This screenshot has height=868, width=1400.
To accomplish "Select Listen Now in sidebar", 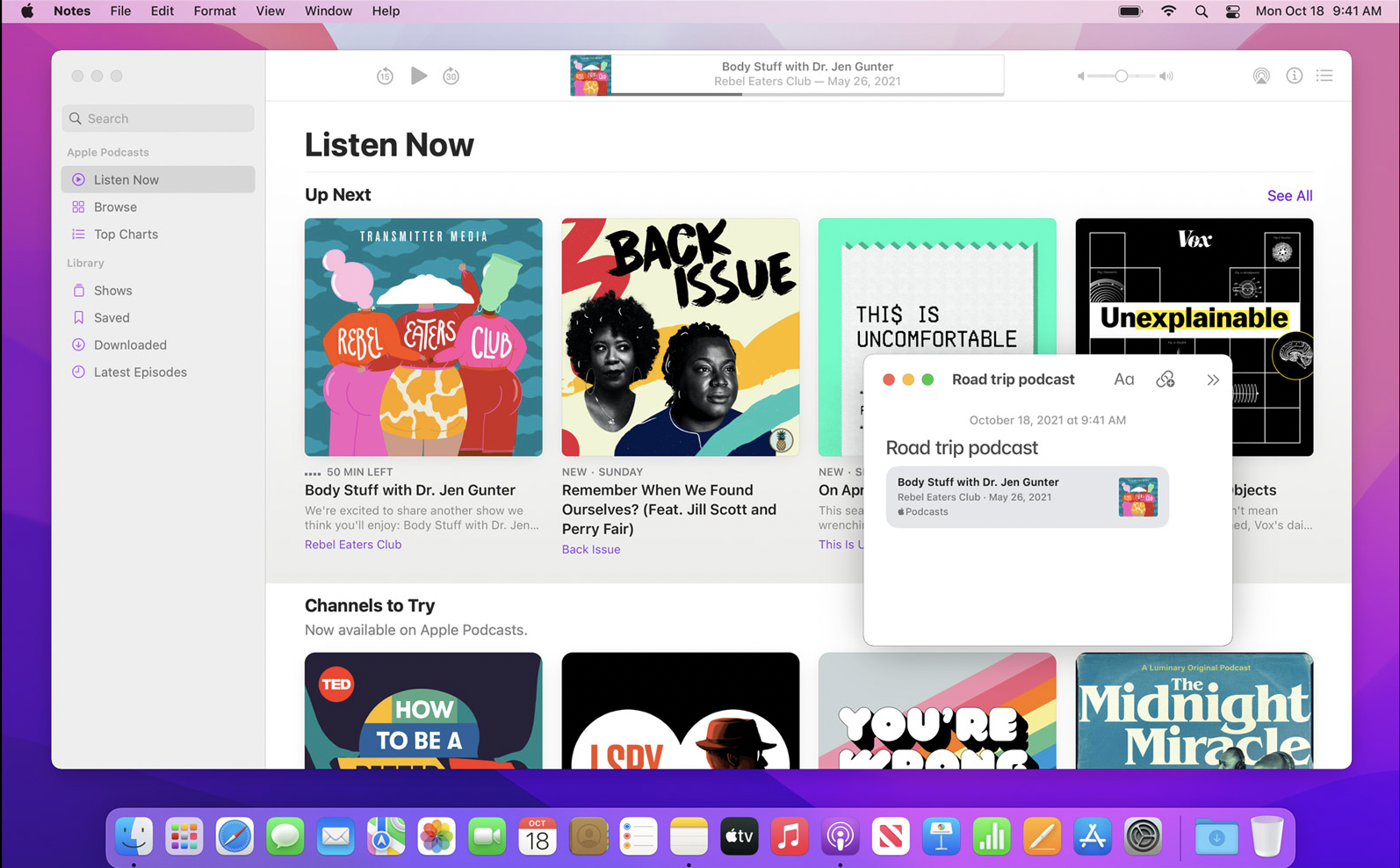I will 158,179.
